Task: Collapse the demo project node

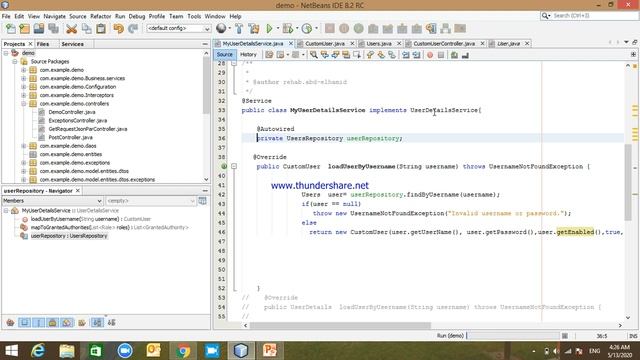Action: pyautogui.click(x=6, y=53)
